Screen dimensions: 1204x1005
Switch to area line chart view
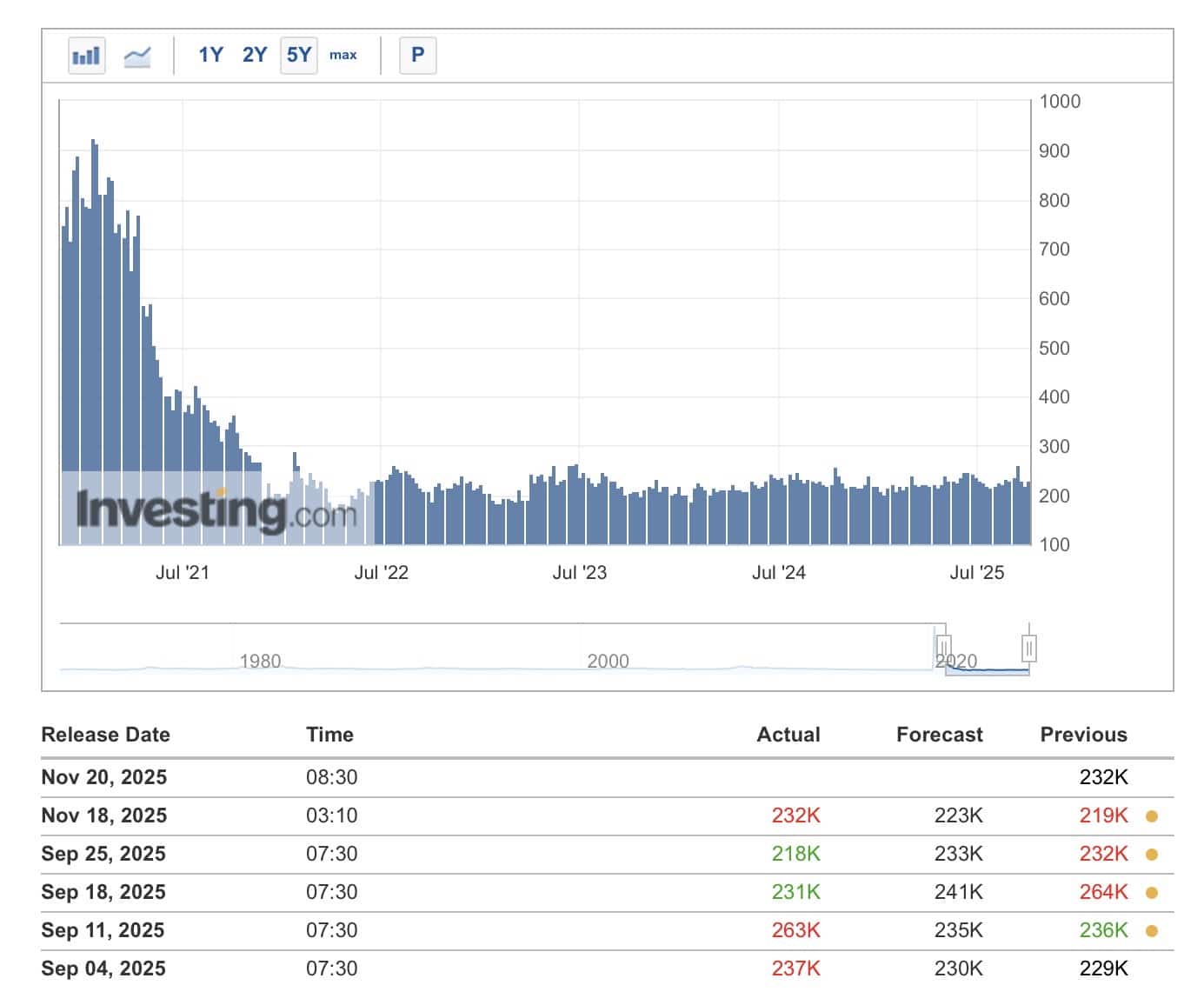(137, 56)
